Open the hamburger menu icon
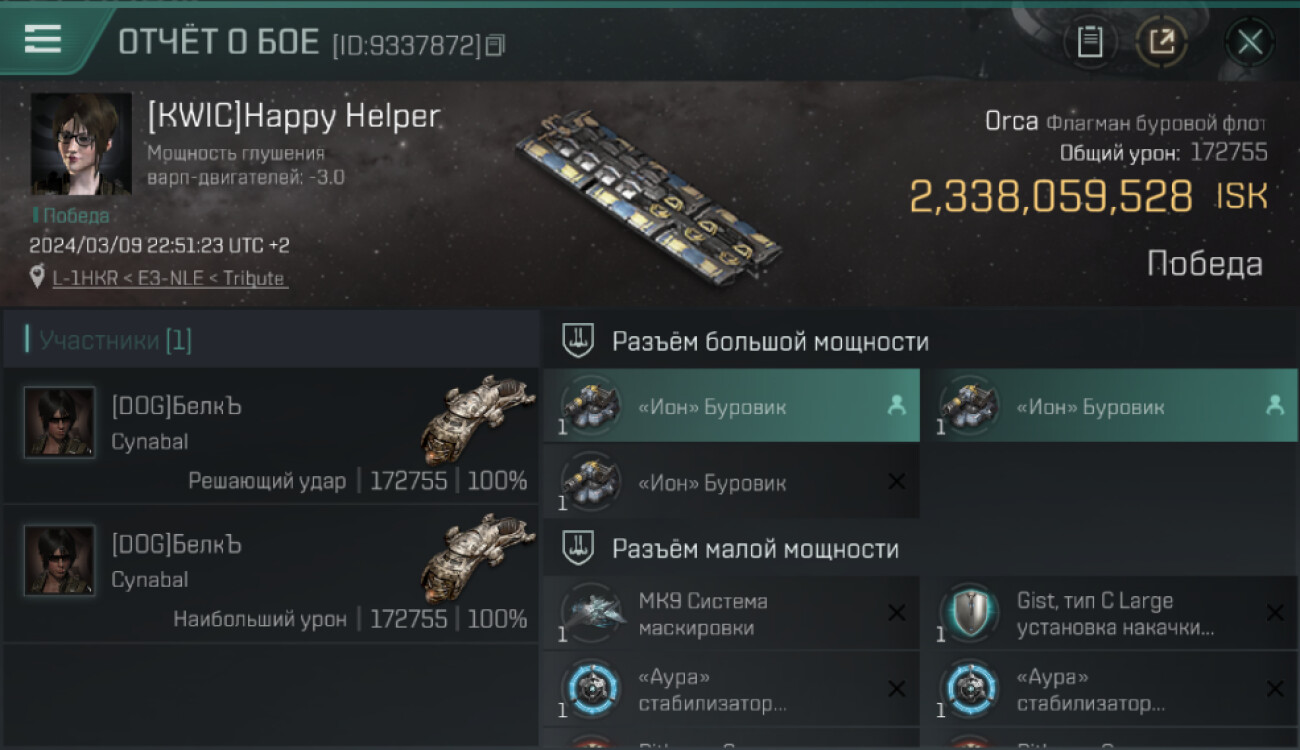Screen dimensions: 1300x750 (x=42, y=39)
